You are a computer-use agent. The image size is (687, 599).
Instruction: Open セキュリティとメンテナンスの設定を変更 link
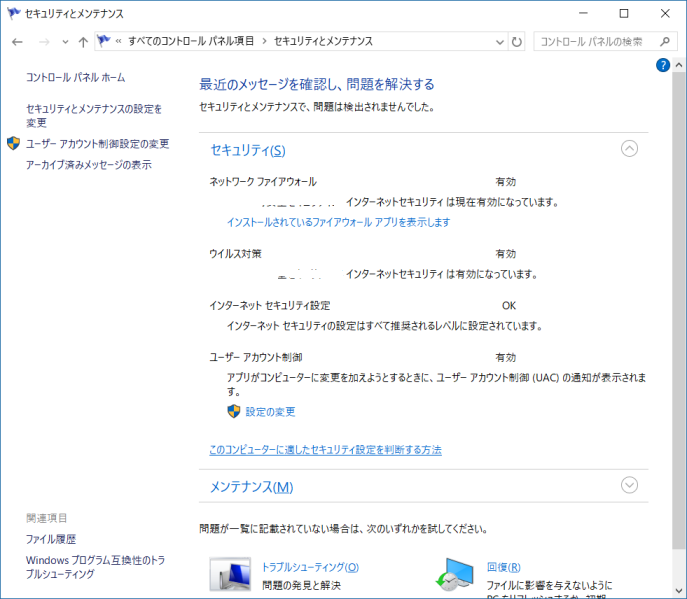pyautogui.click(x=94, y=116)
